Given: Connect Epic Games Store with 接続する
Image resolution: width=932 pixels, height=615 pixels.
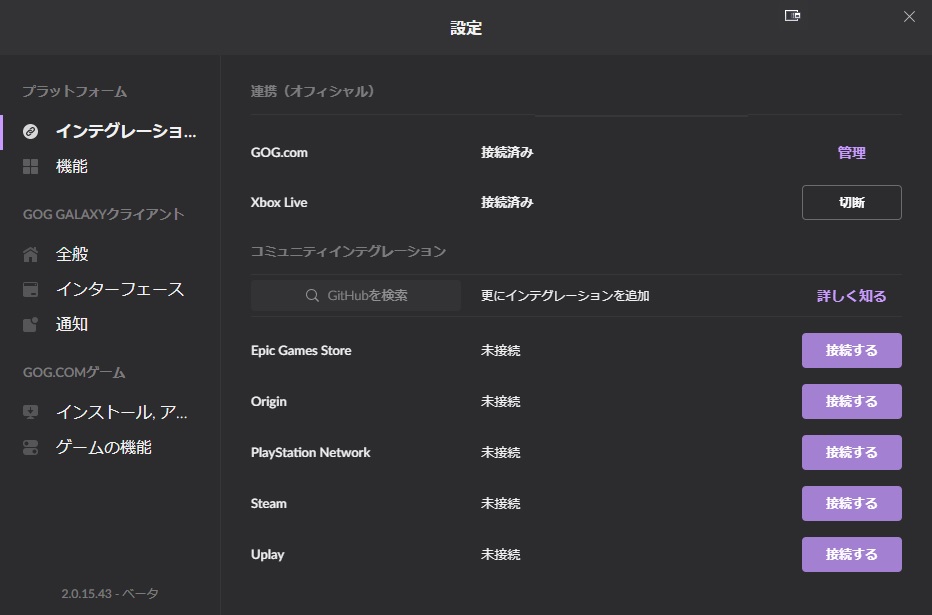Looking at the screenshot, I should point(852,351).
